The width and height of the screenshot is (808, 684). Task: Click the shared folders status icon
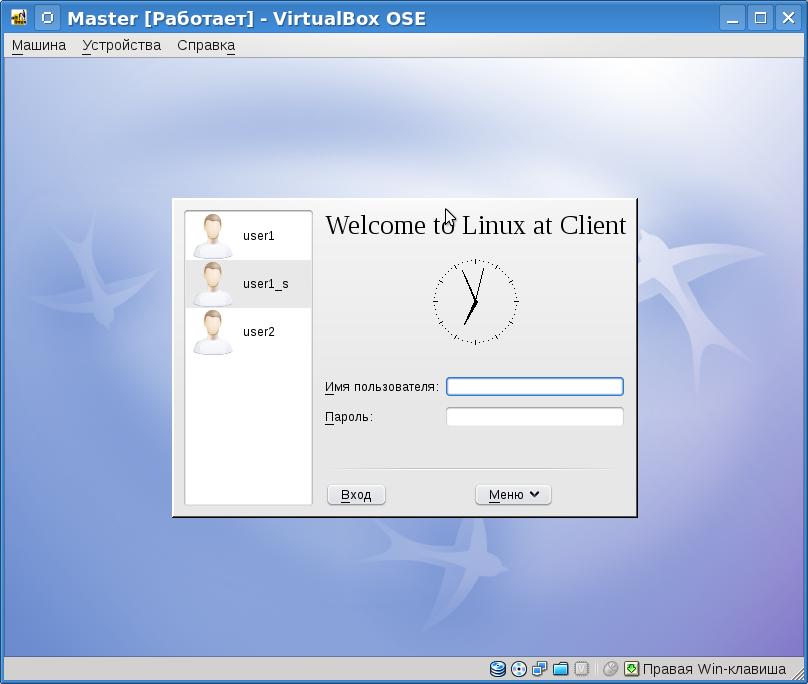pyautogui.click(x=561, y=669)
